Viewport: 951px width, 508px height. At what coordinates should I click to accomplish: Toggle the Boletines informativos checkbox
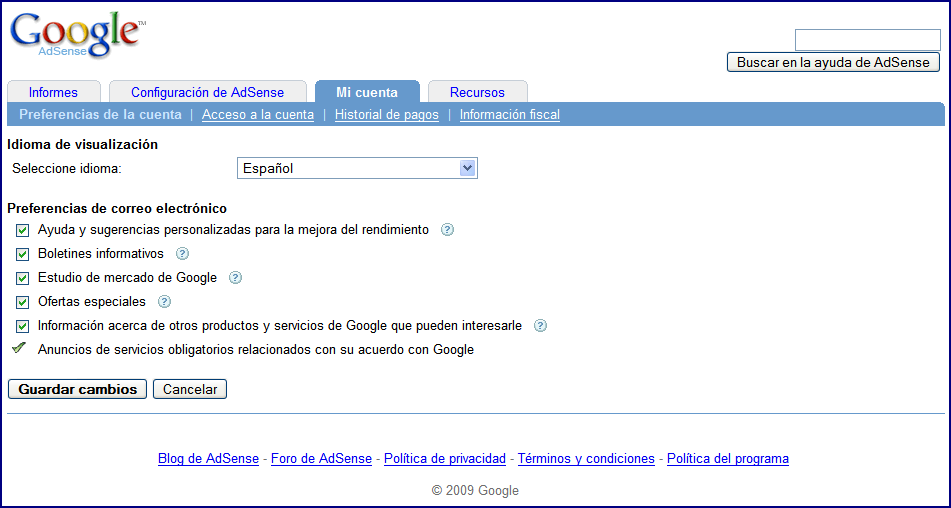pyautogui.click(x=23, y=254)
